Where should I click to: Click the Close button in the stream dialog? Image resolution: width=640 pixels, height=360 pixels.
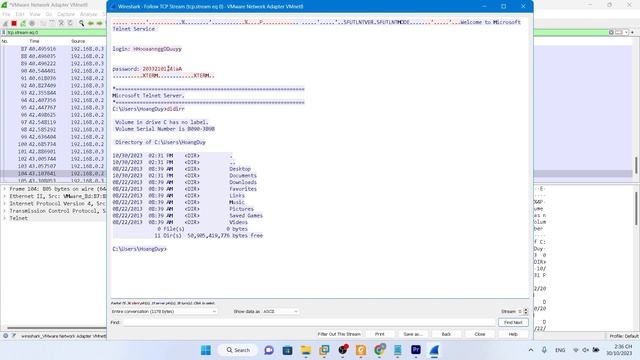click(480, 334)
